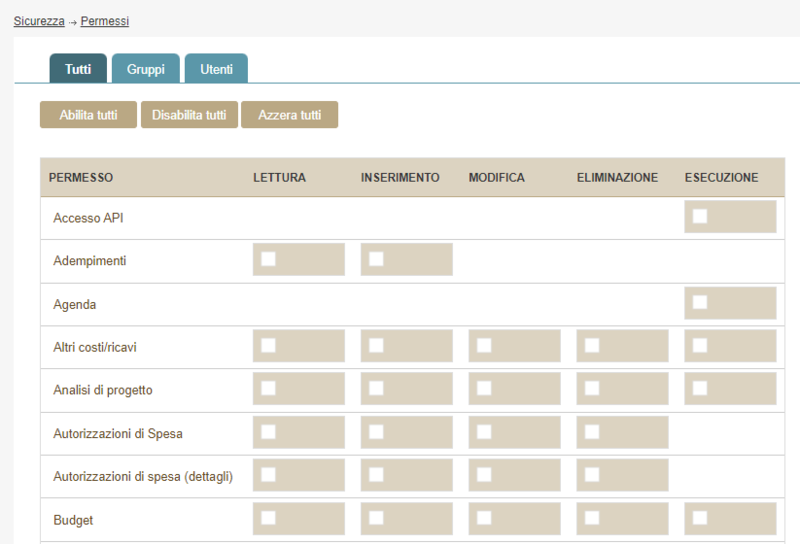Check Lettura permission for Adempimenti
800x544 pixels.
(268, 259)
